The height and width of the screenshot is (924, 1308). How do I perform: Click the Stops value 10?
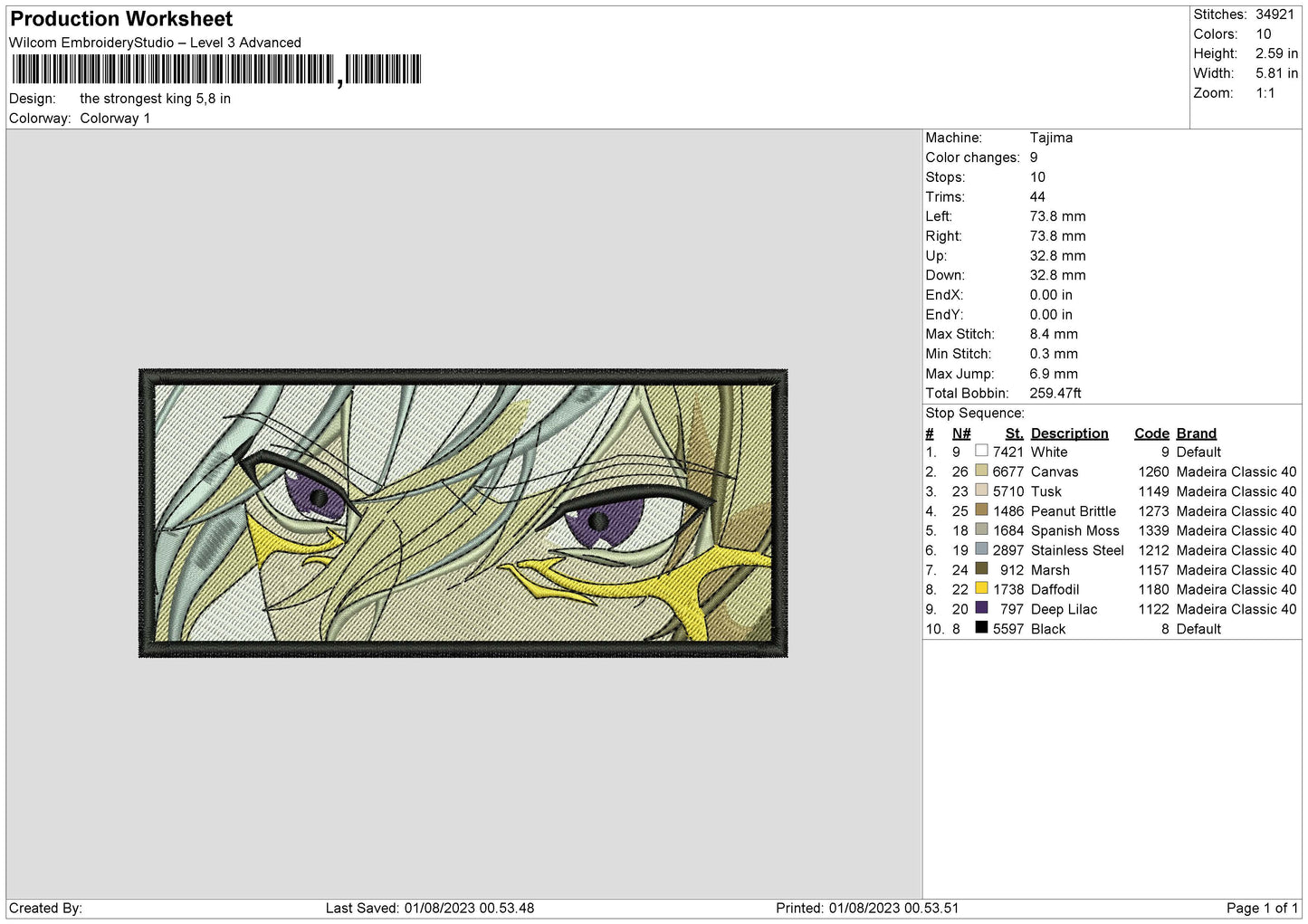[x=1037, y=177]
